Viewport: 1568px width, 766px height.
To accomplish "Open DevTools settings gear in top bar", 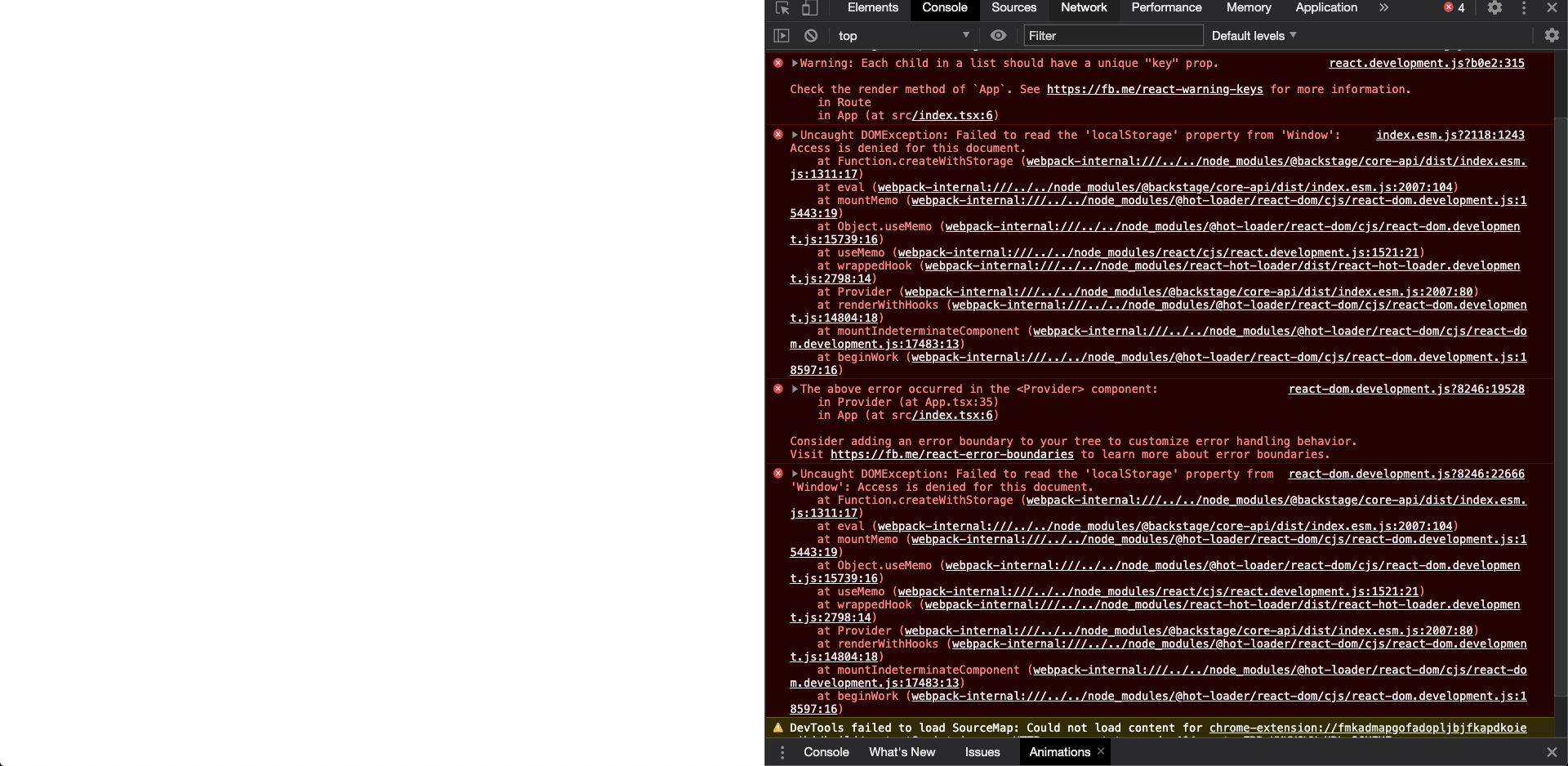I will pyautogui.click(x=1494, y=7).
